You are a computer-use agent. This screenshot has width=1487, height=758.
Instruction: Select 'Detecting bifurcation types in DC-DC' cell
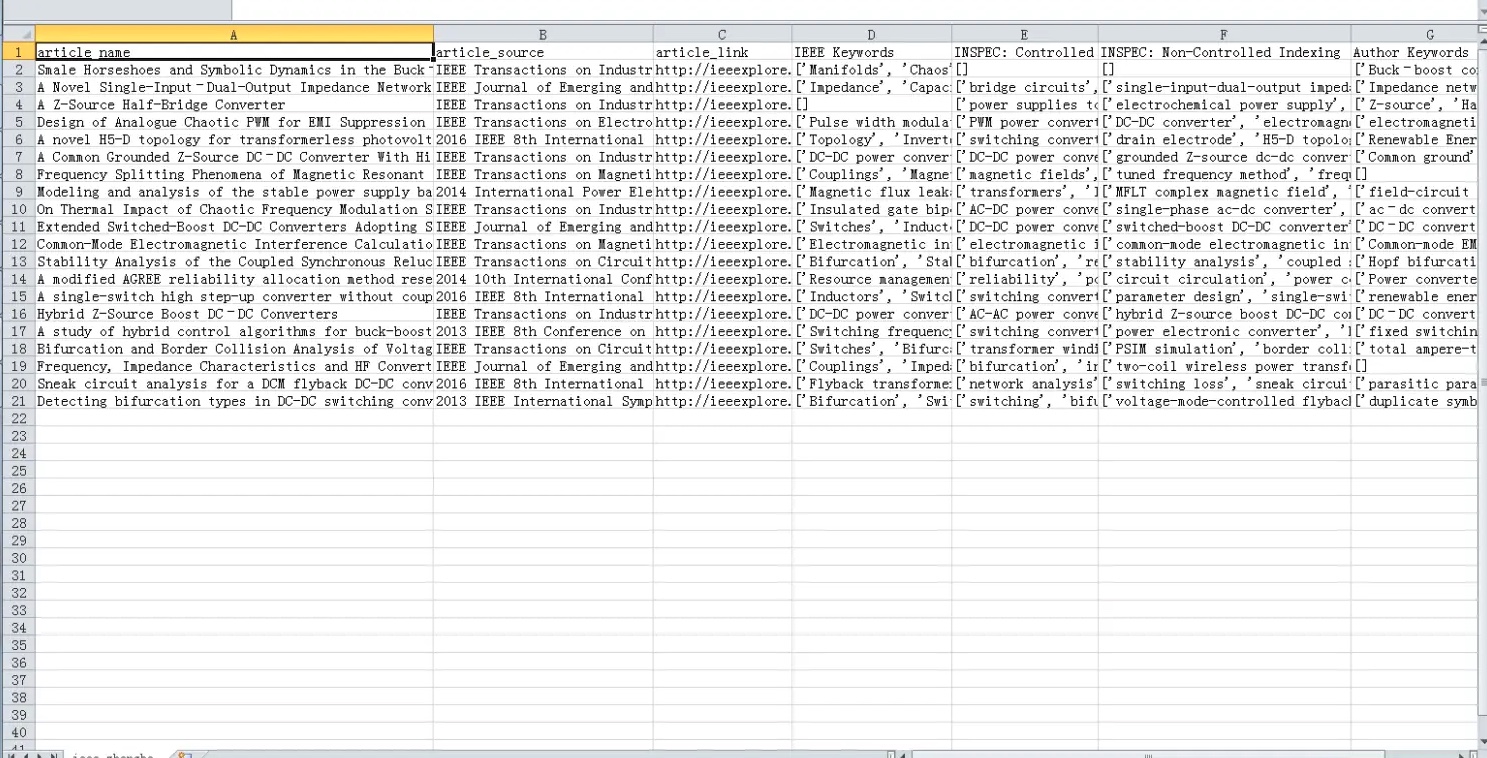[x=234, y=402]
